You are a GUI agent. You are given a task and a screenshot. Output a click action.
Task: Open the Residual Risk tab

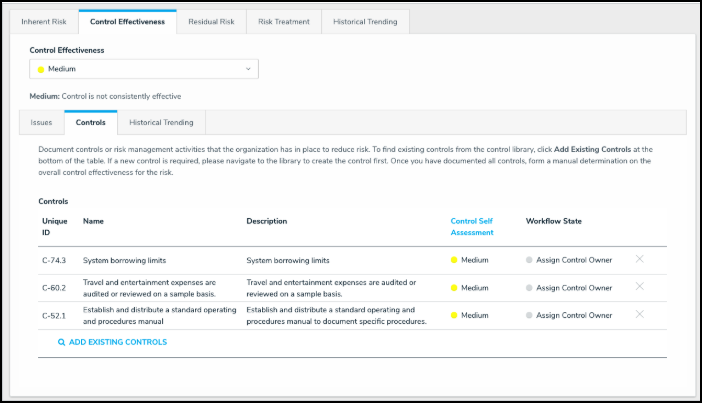tap(211, 21)
